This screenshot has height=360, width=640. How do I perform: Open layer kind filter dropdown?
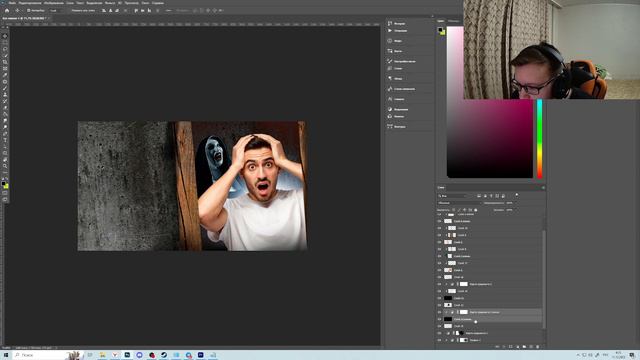tap(452, 196)
